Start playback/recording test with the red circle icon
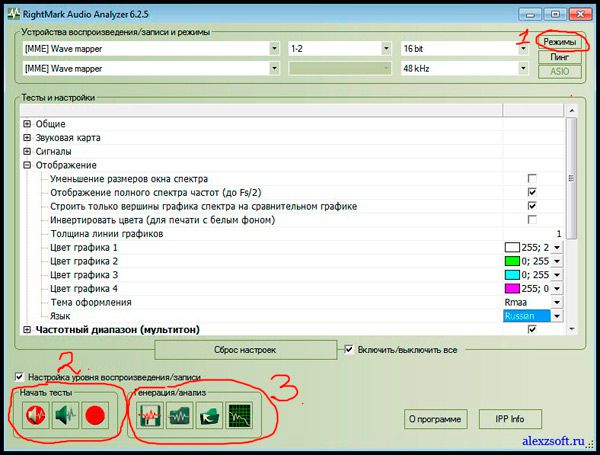Image resolution: width=600 pixels, height=455 pixels. point(95,415)
